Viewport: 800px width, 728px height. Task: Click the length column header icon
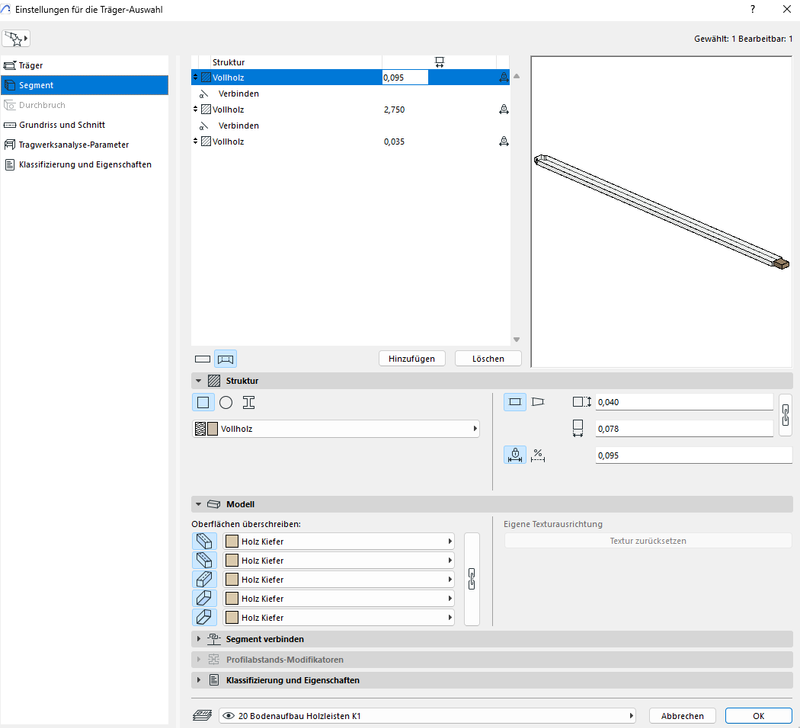(x=439, y=62)
